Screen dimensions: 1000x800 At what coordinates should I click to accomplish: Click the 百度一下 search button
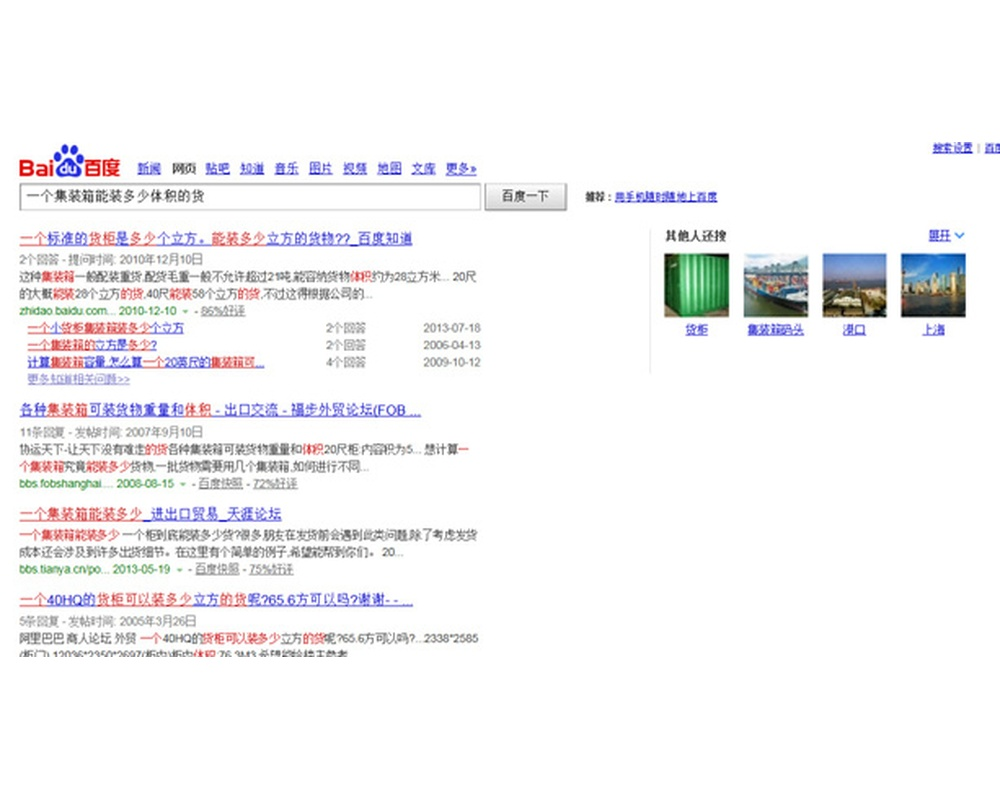pyautogui.click(x=526, y=196)
